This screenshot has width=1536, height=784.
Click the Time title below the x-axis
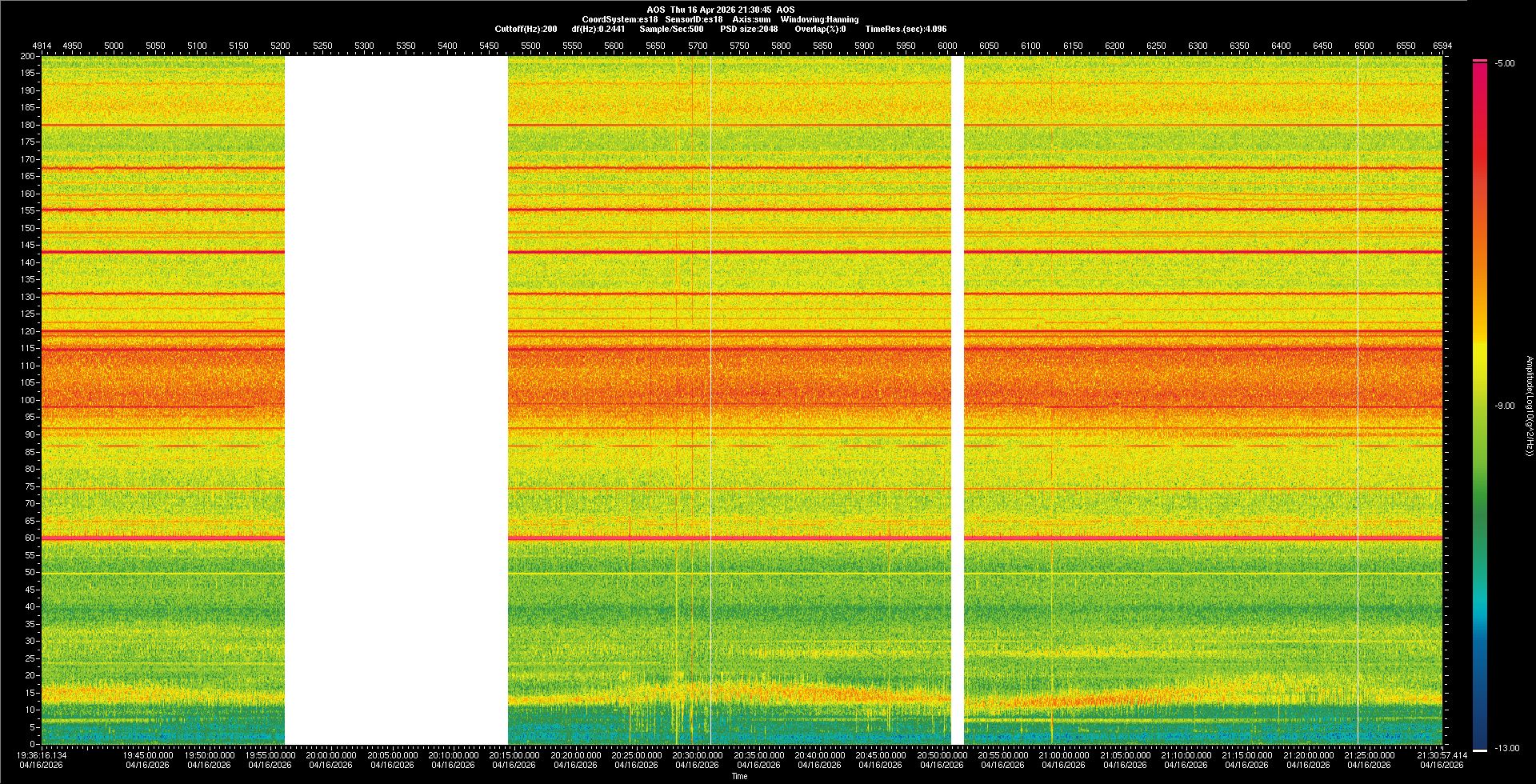tap(739, 776)
